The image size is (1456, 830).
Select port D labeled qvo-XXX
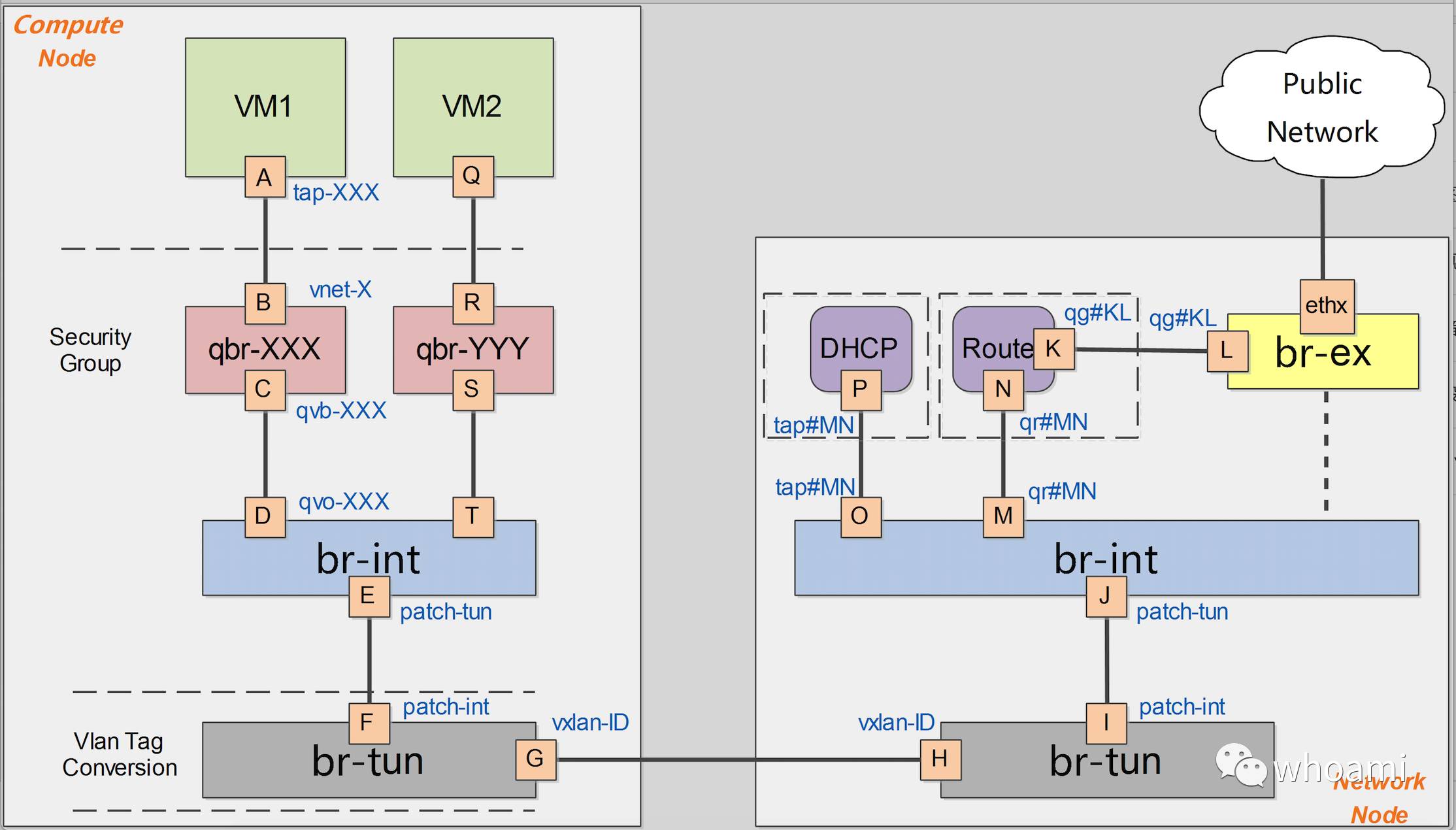[265, 516]
